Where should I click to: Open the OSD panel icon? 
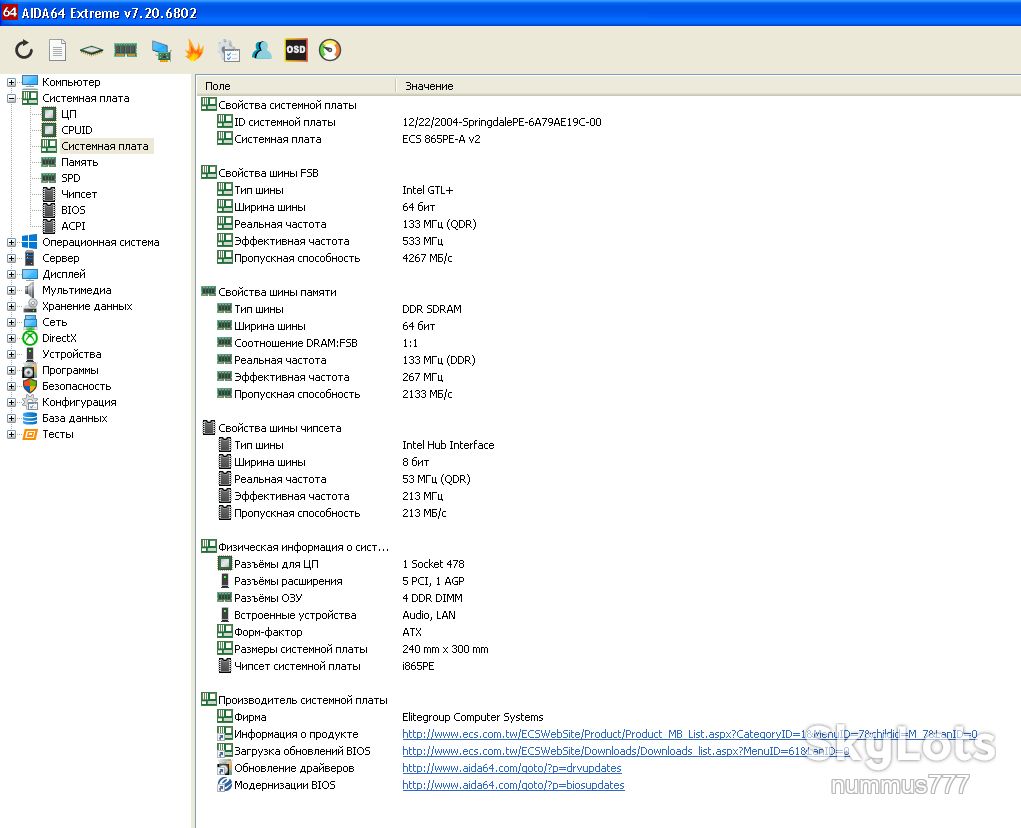click(x=296, y=50)
